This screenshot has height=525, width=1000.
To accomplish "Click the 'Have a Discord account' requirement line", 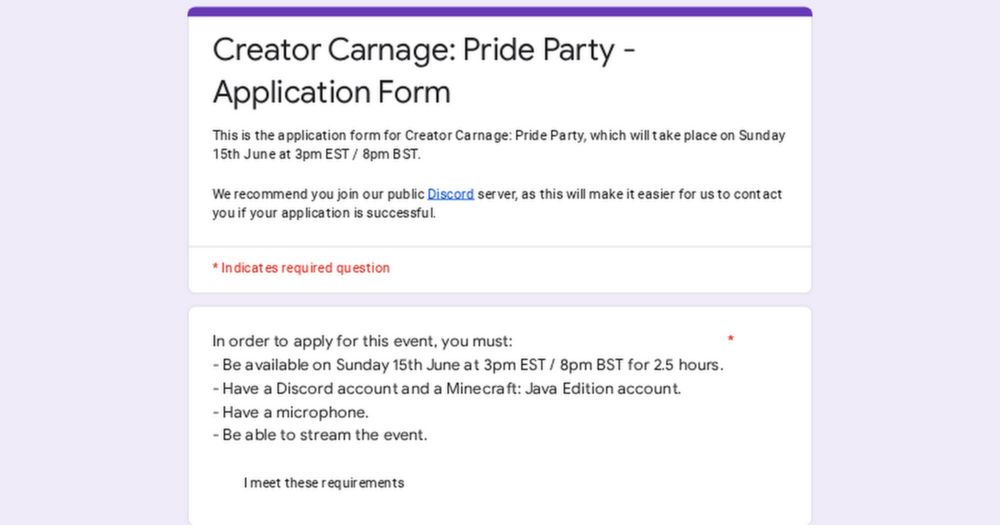I will click(x=446, y=388).
